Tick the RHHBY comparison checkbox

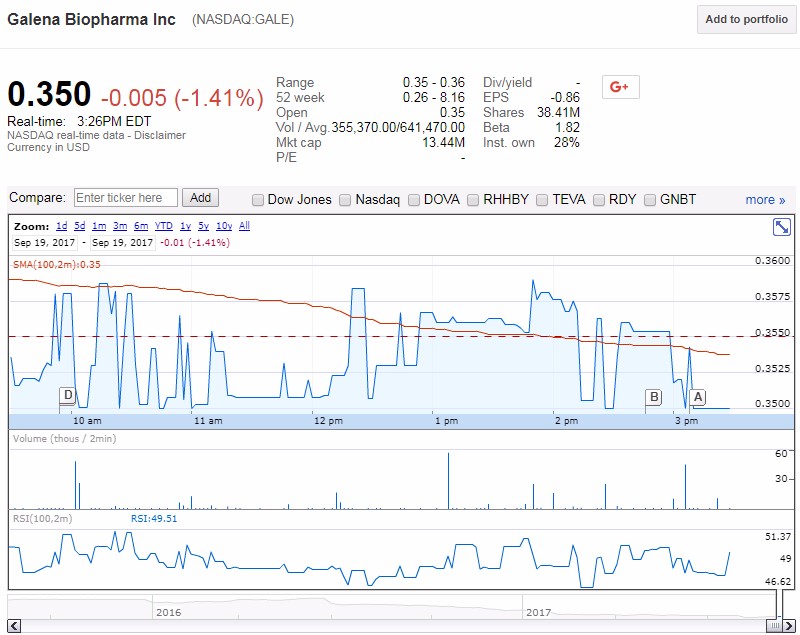(x=473, y=200)
